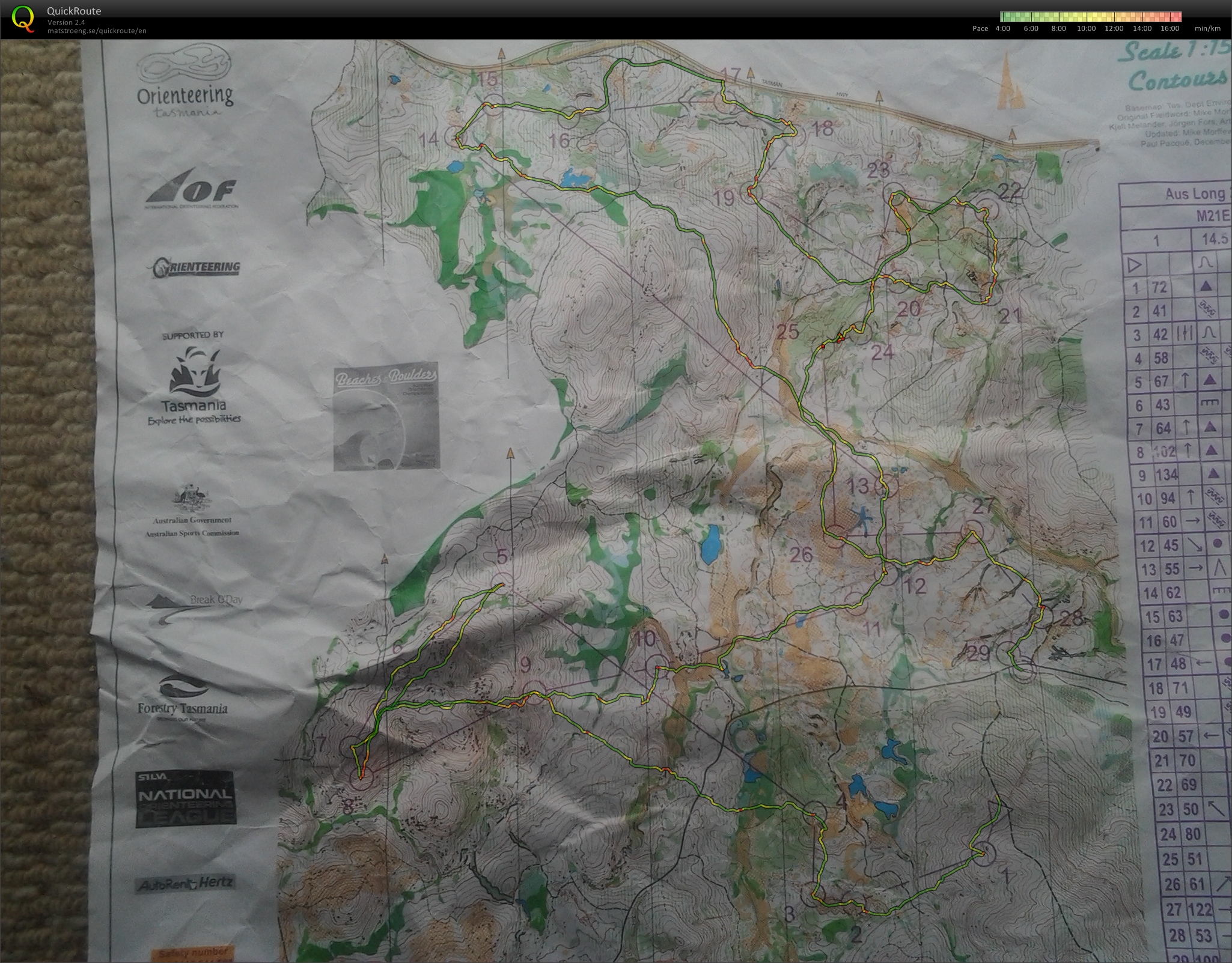The width and height of the screenshot is (1232, 963).
Task: Click the QuickRoute Q logo icon
Action: (x=23, y=17)
